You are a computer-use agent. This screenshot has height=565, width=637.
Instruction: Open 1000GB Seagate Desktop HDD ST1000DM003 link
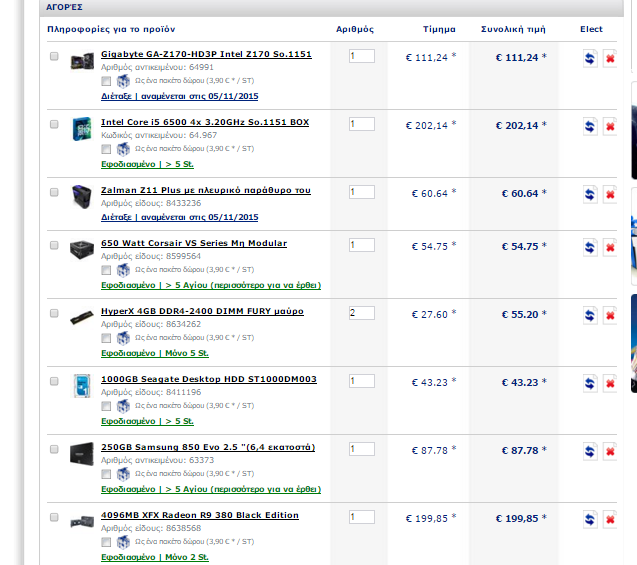[x=209, y=379]
